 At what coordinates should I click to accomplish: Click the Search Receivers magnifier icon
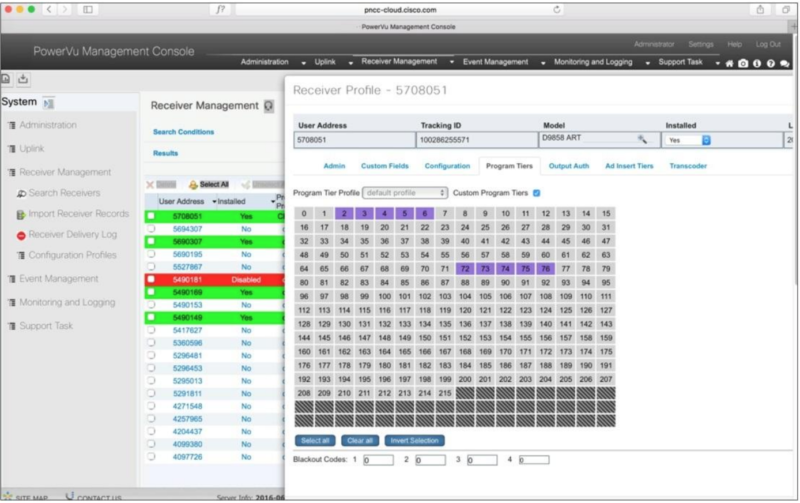tap(21, 193)
